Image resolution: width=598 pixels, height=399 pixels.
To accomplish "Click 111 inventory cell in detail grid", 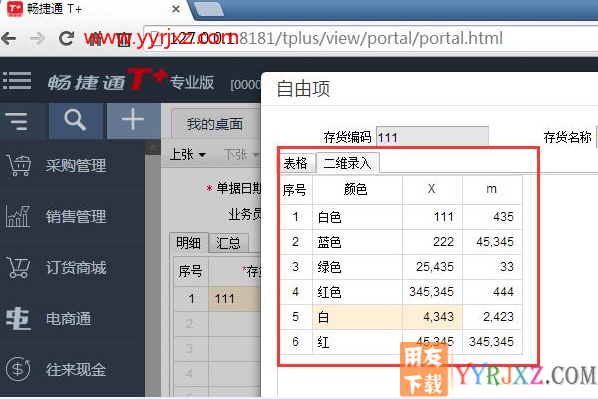I will click(x=235, y=299).
